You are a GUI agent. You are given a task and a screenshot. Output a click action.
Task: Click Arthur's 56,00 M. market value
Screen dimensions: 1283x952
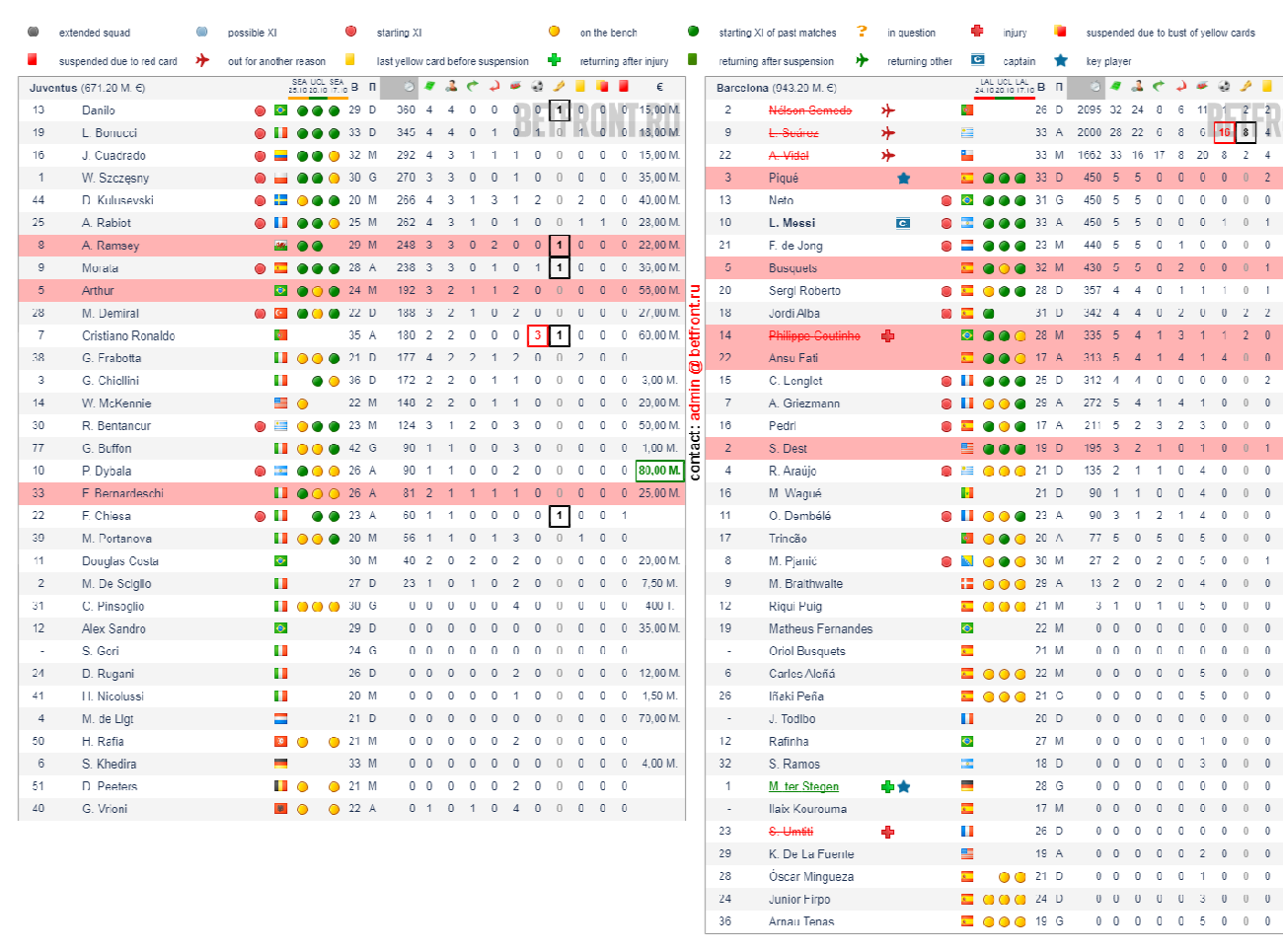pos(659,291)
